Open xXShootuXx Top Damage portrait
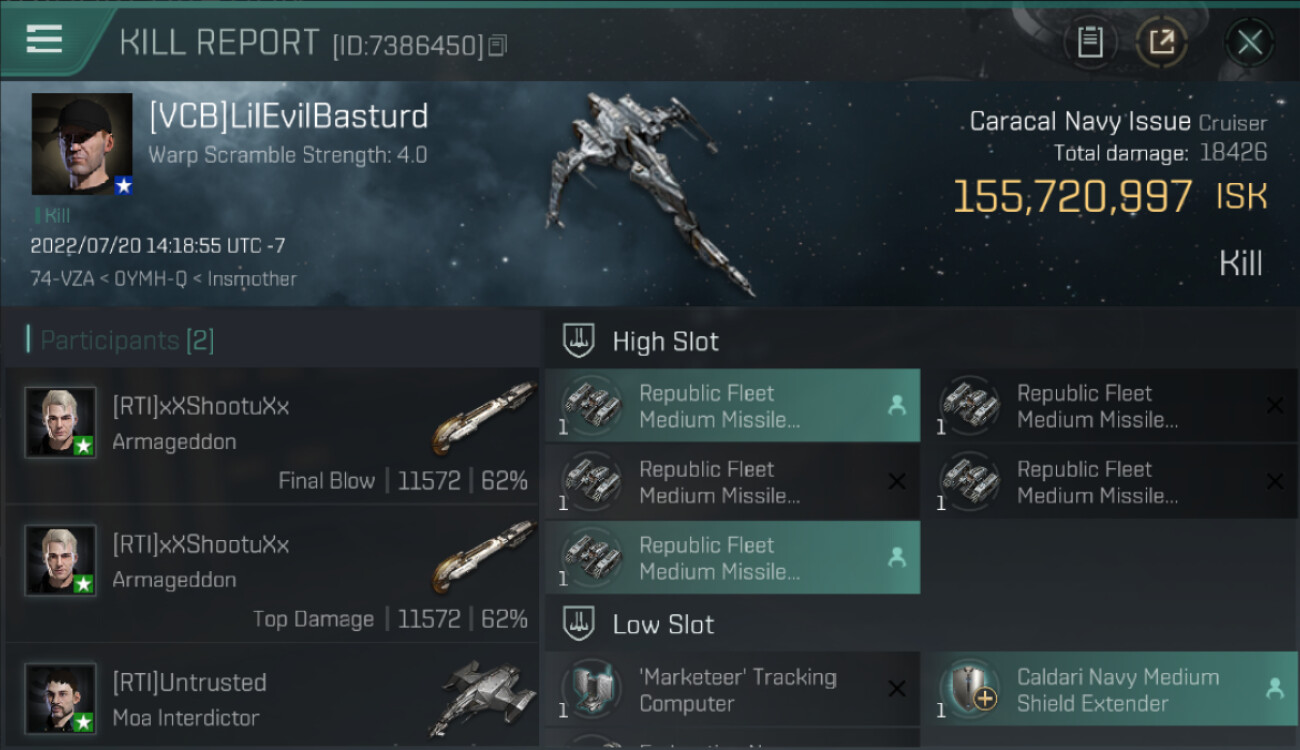 click(x=61, y=560)
